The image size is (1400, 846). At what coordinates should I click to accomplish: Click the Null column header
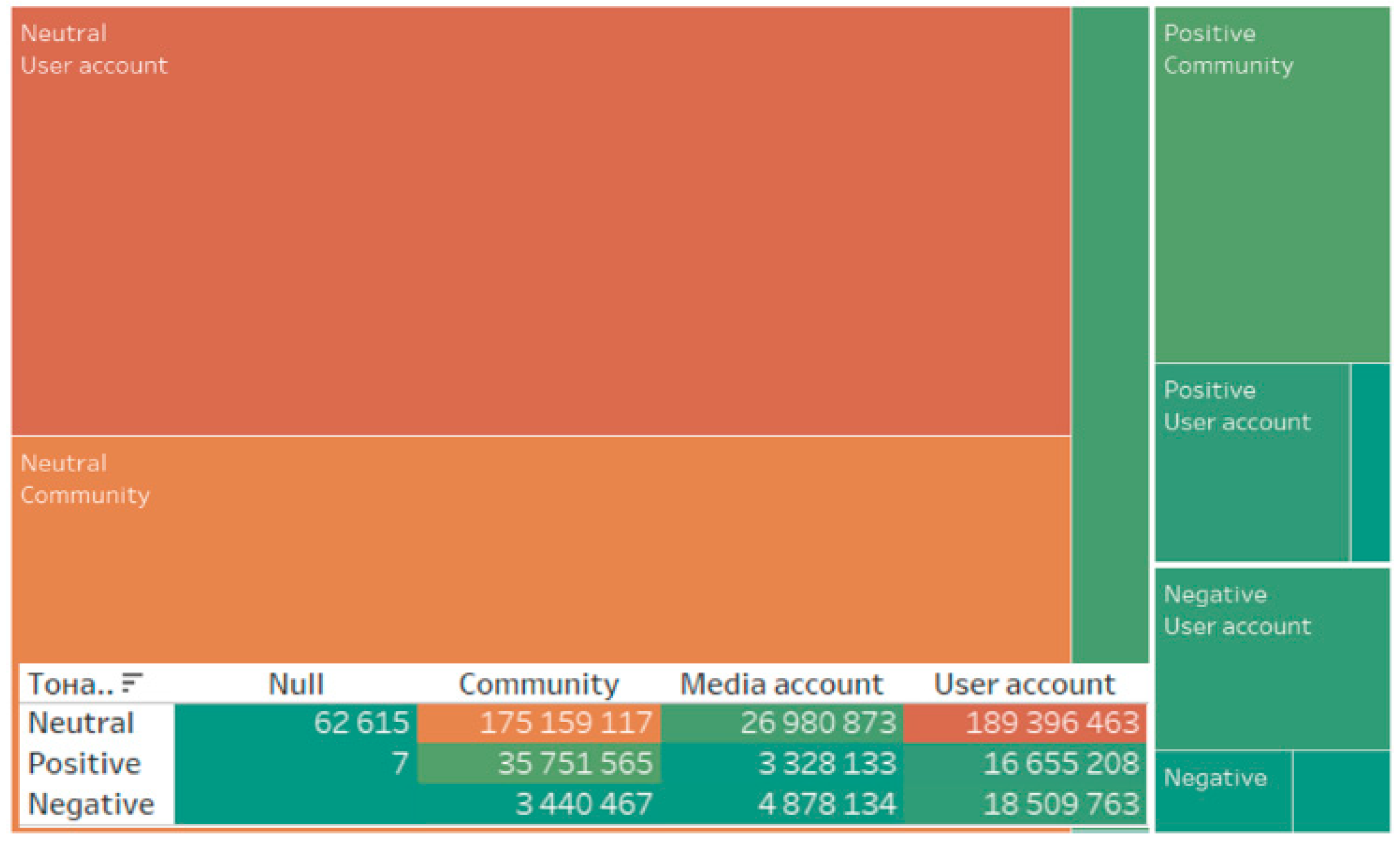[296, 684]
